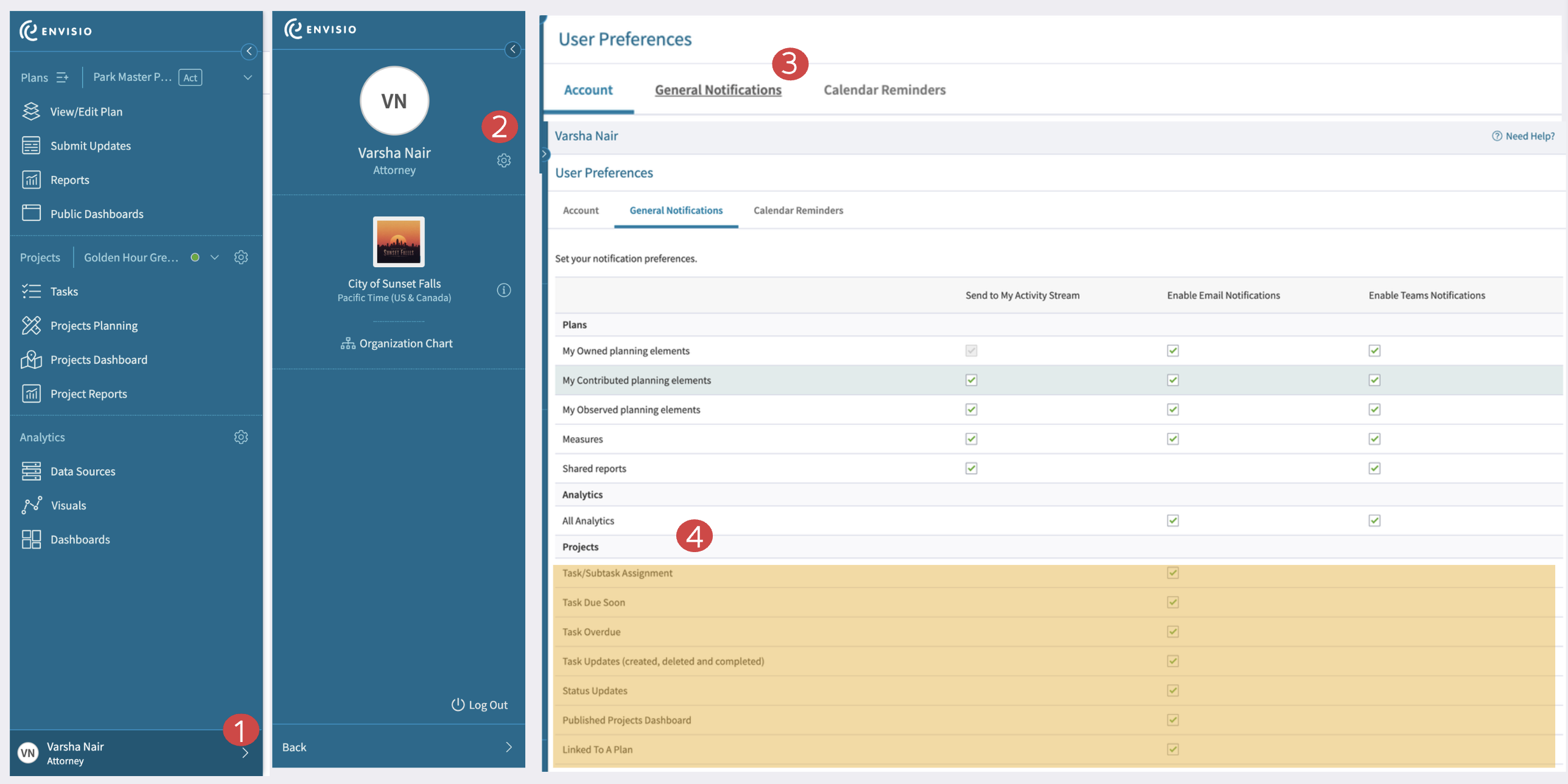Click the green project status indicator

pyautogui.click(x=194, y=257)
